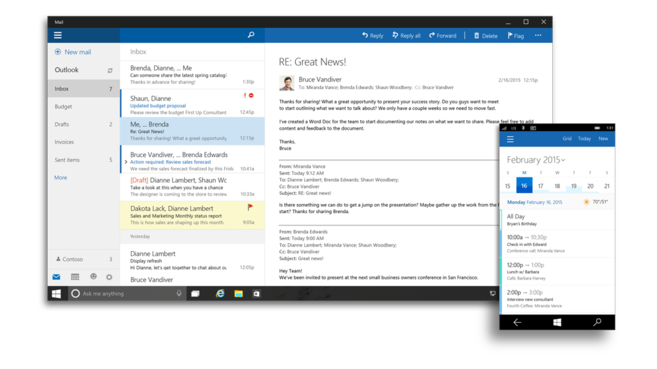Flag the open email

tap(515, 36)
